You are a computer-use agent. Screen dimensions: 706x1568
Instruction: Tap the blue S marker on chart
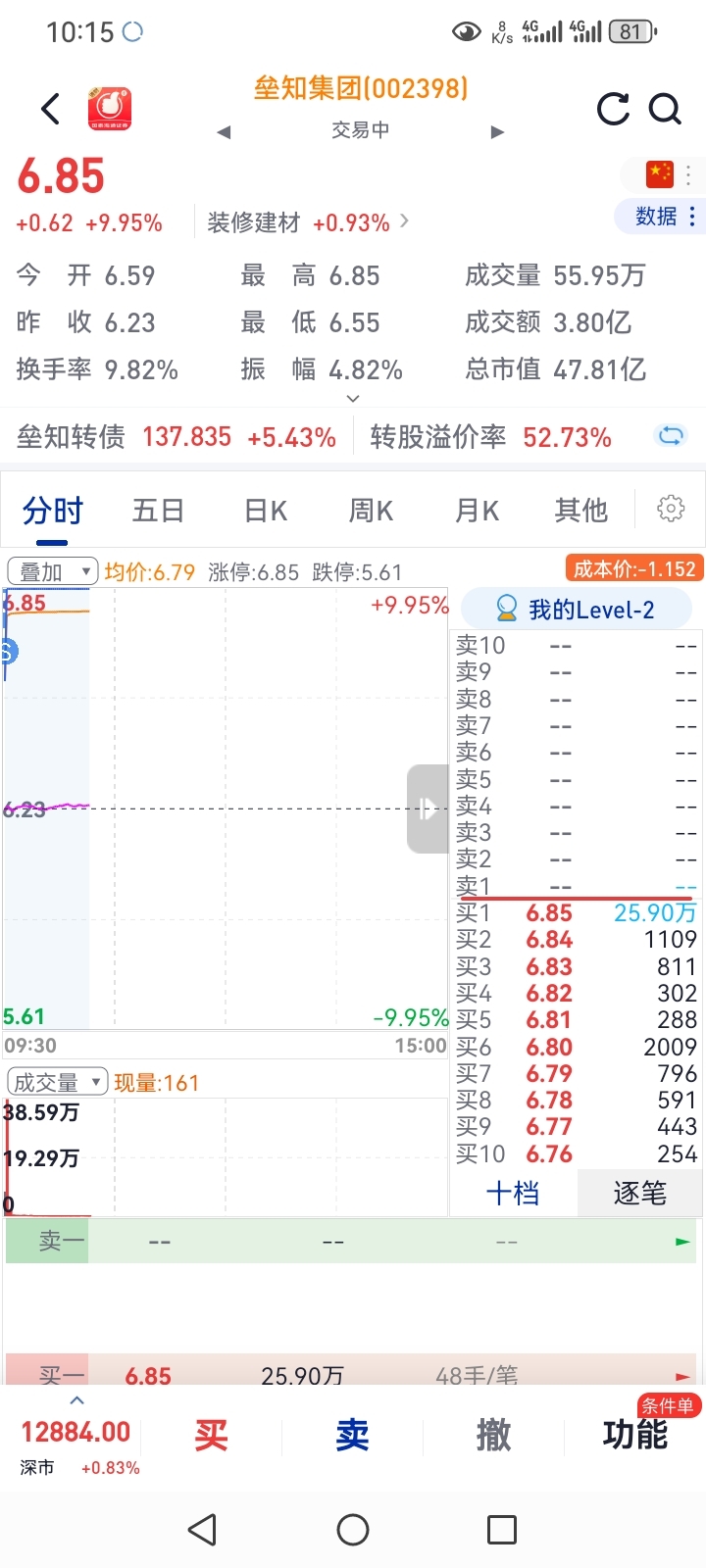pyautogui.click(x=8, y=651)
